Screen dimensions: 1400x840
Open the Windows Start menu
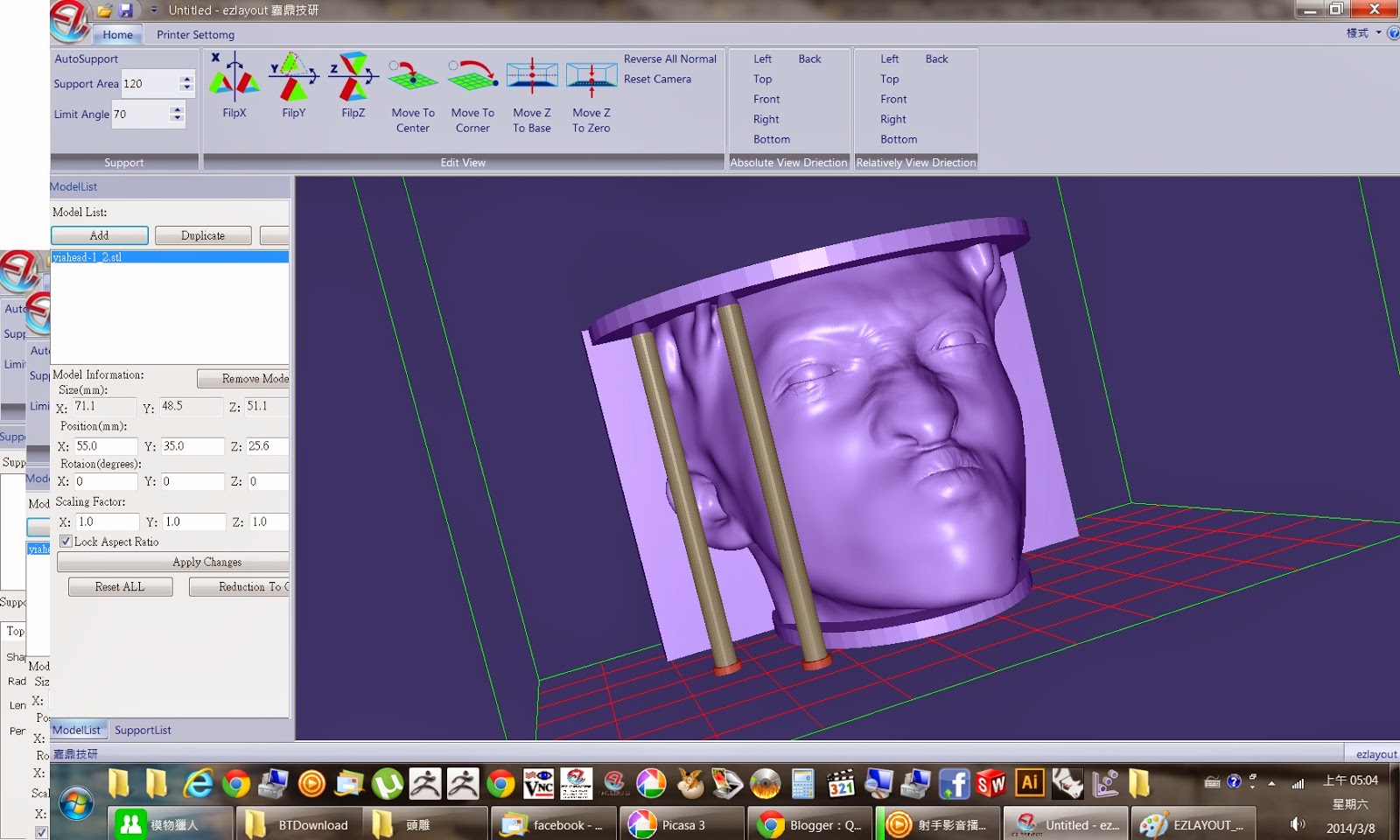77,803
